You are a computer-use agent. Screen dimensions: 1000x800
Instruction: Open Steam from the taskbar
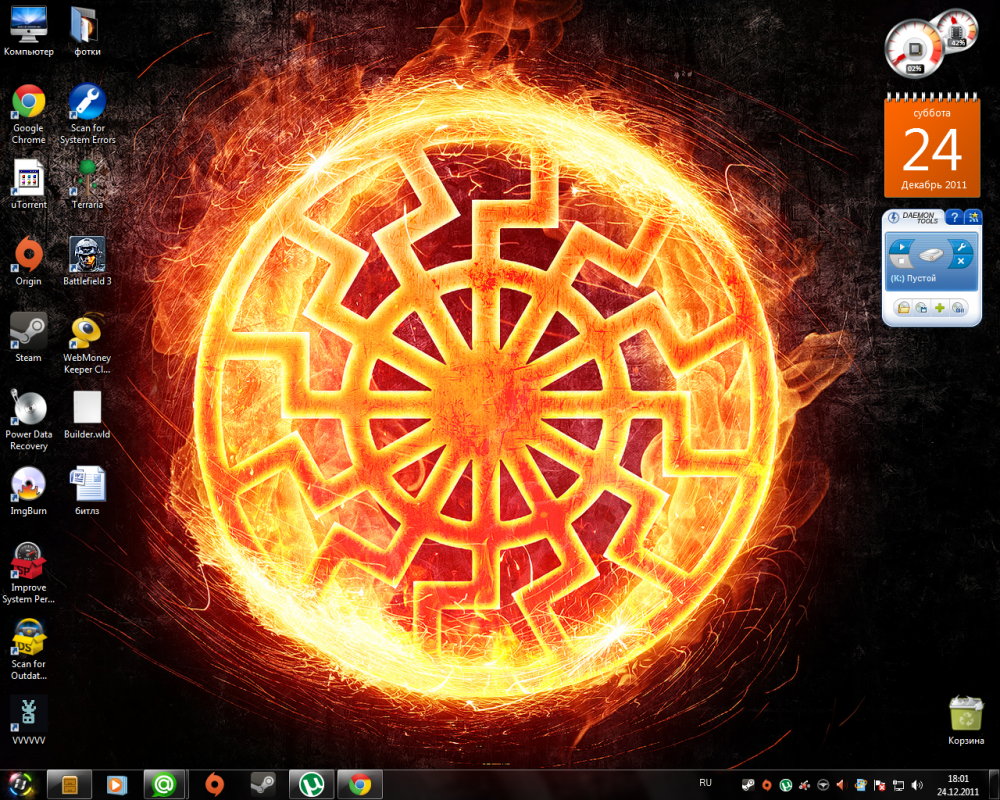pos(263,785)
